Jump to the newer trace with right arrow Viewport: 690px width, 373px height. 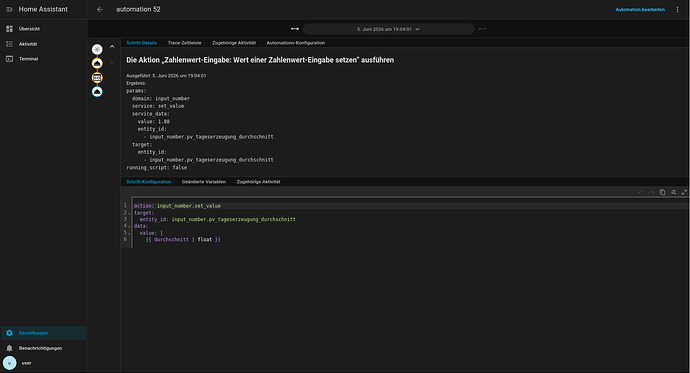[482, 29]
